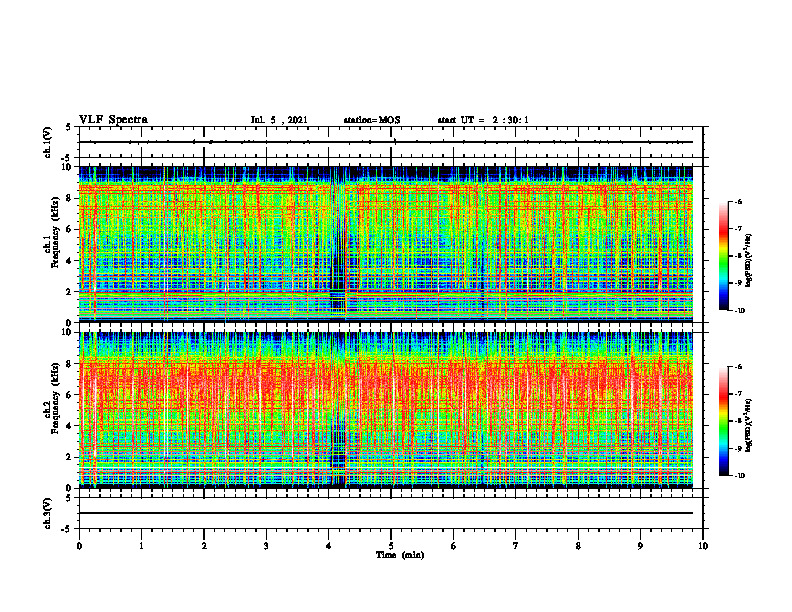Click the time axis tick label "7"
This screenshot has height=612, width=792.
pos(516,546)
